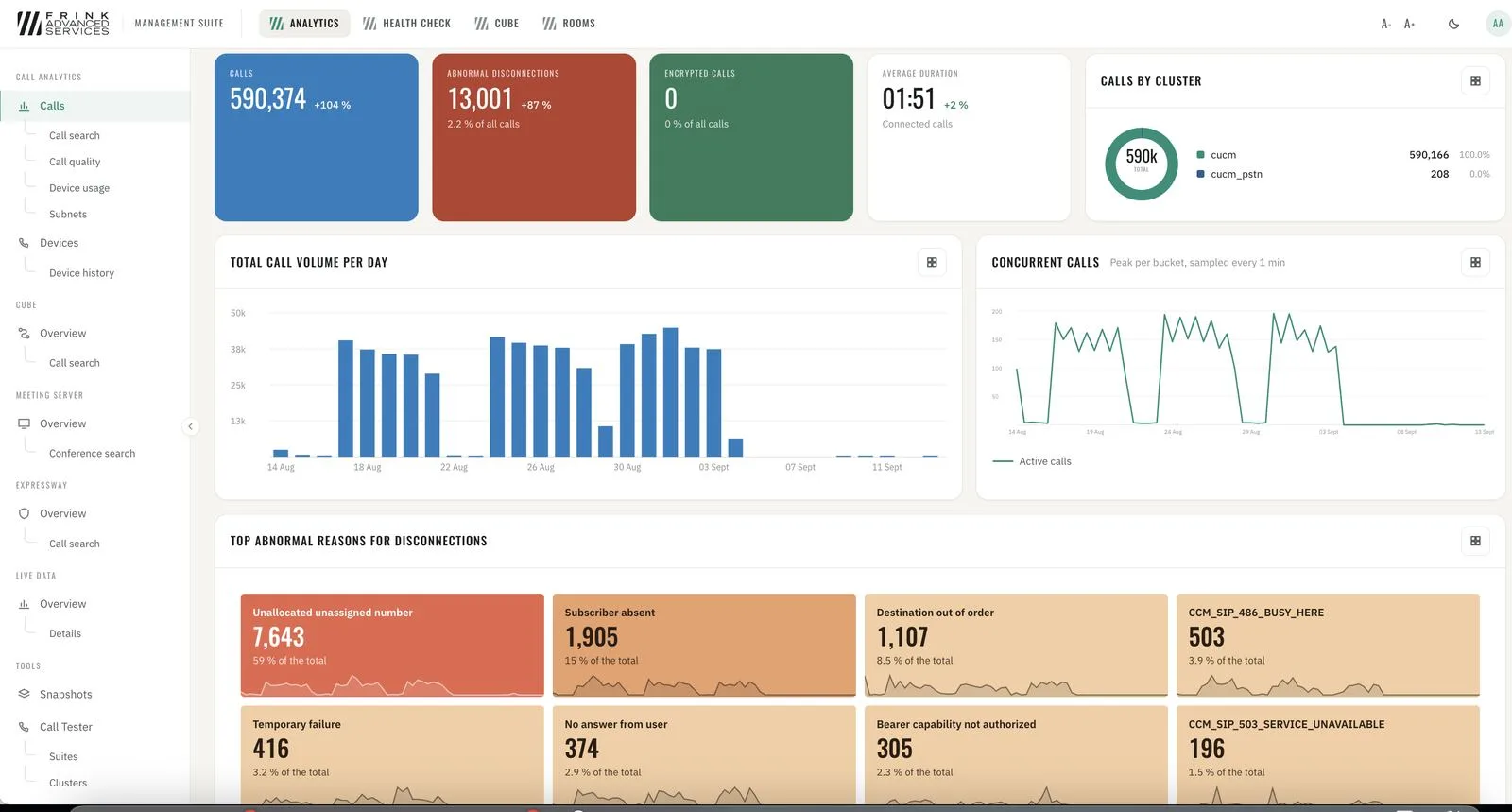Select the red Abnormal Disconnections card
The width and height of the screenshot is (1512, 812).
tap(534, 137)
